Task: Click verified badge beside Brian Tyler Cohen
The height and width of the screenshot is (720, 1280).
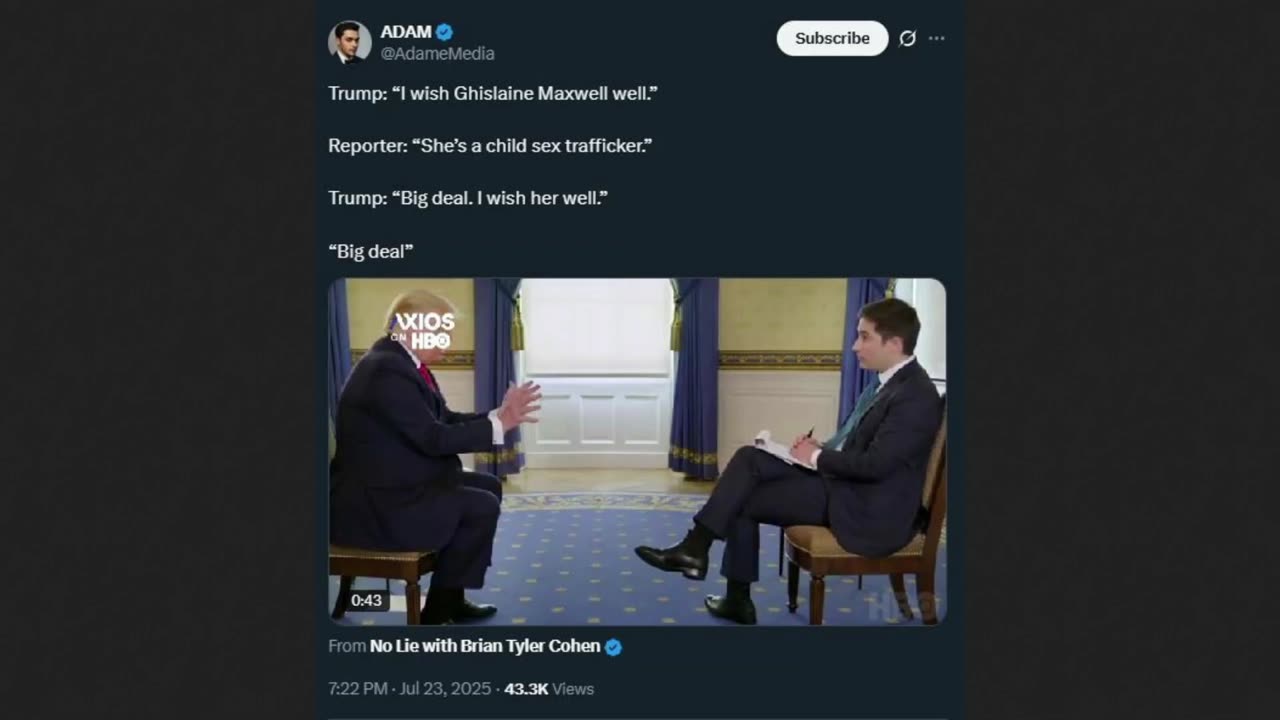Action: pos(613,647)
